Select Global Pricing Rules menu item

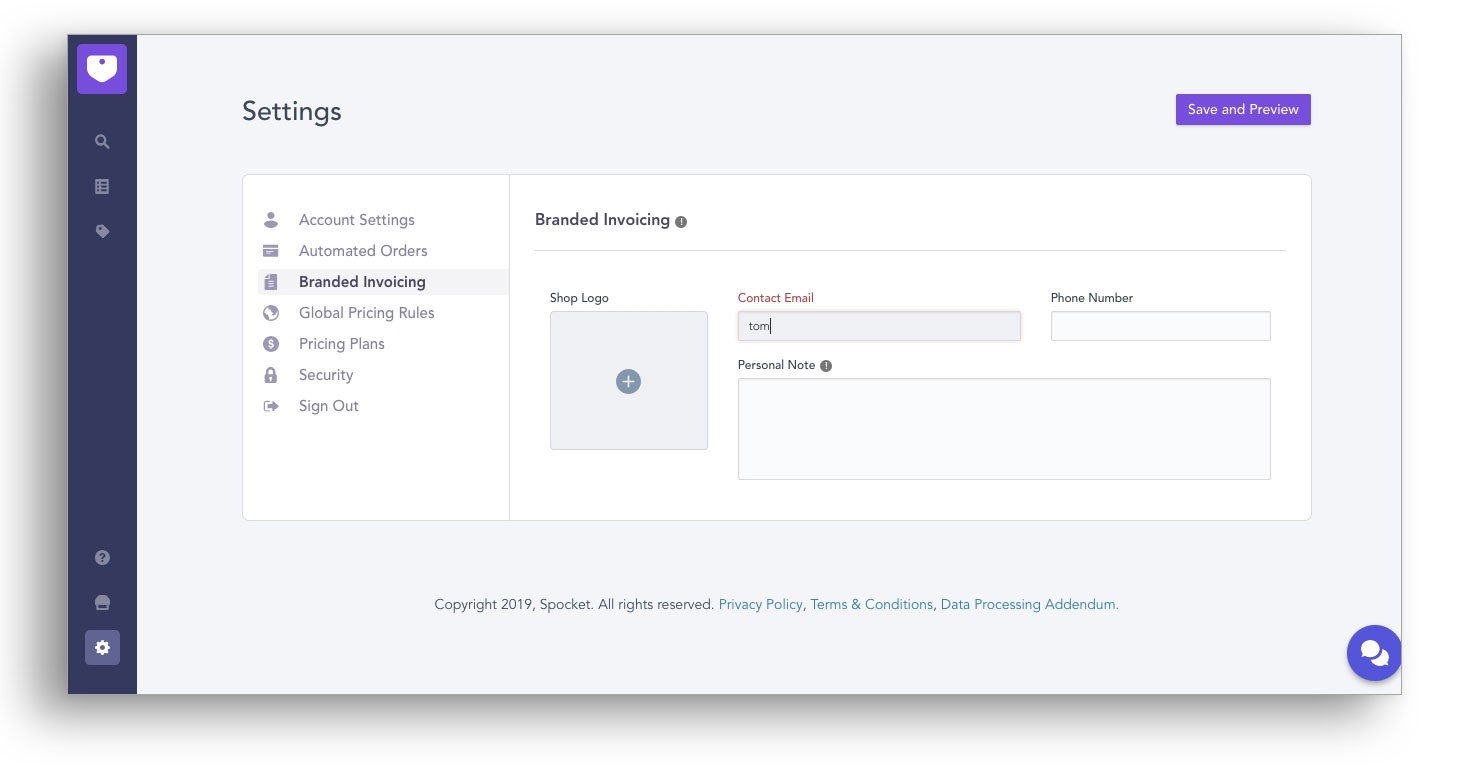click(x=366, y=313)
